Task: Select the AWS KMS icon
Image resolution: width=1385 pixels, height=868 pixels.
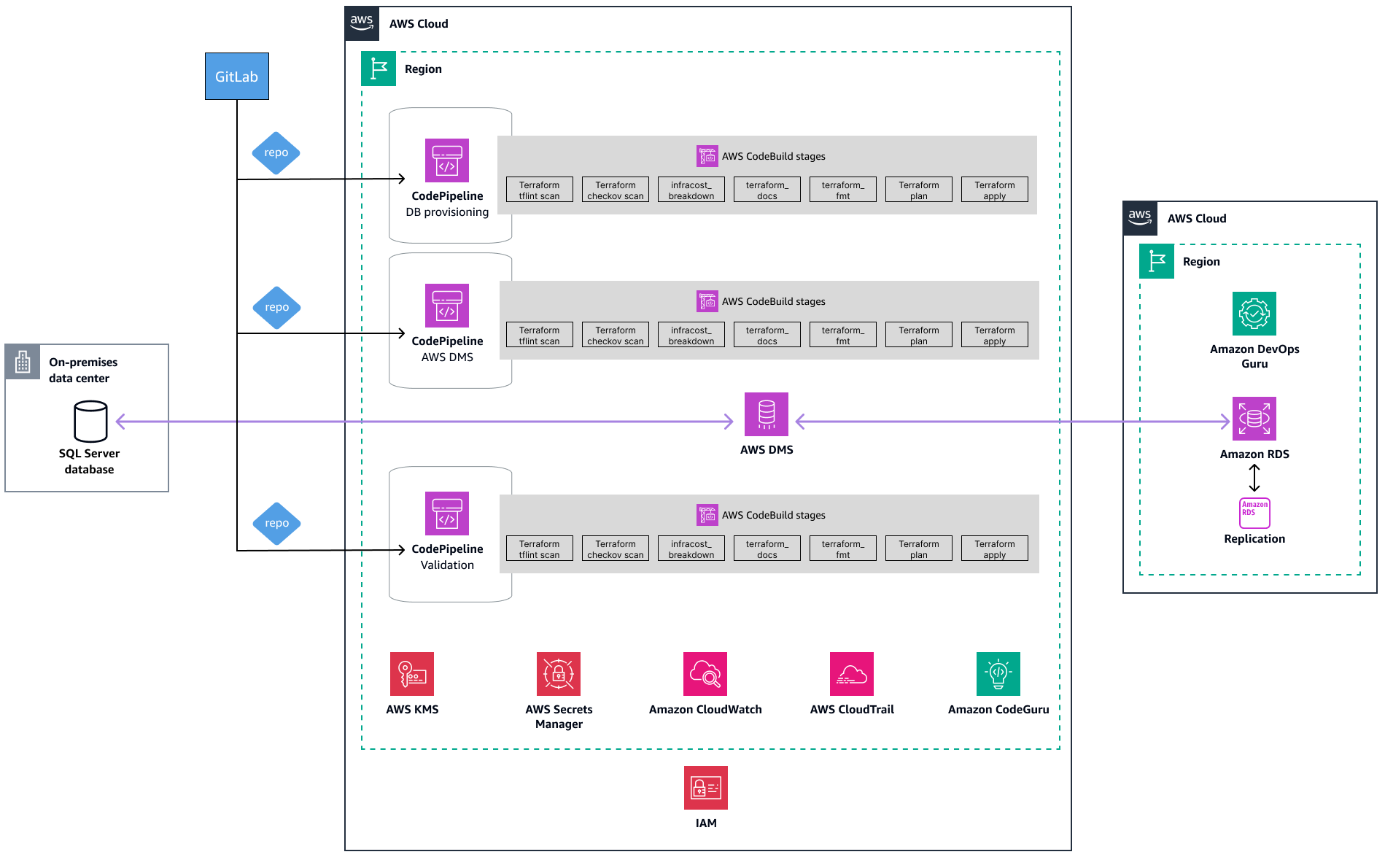Action: coord(412,673)
